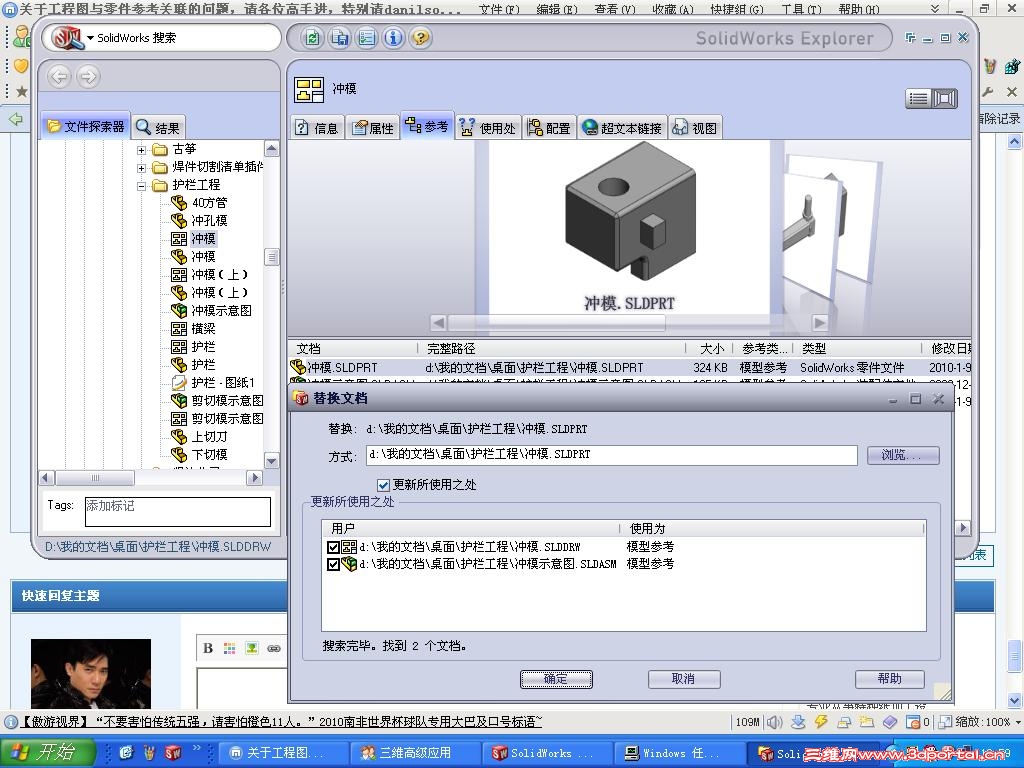This screenshot has width=1024, height=768.
Task: Collapse the 护栏工程 folder
Action: point(141,186)
